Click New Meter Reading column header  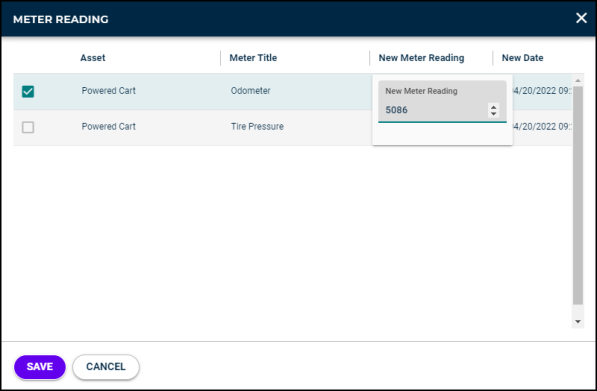421,58
